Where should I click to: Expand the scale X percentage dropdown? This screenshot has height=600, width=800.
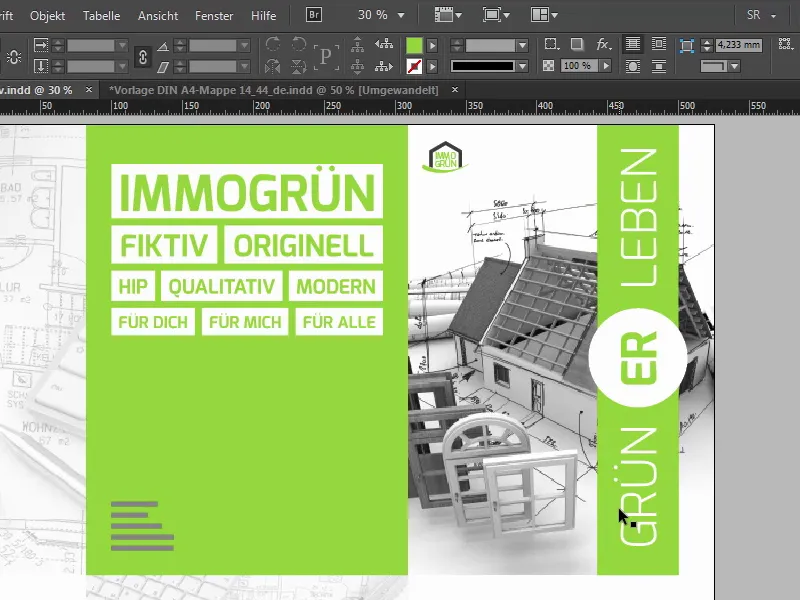122,45
